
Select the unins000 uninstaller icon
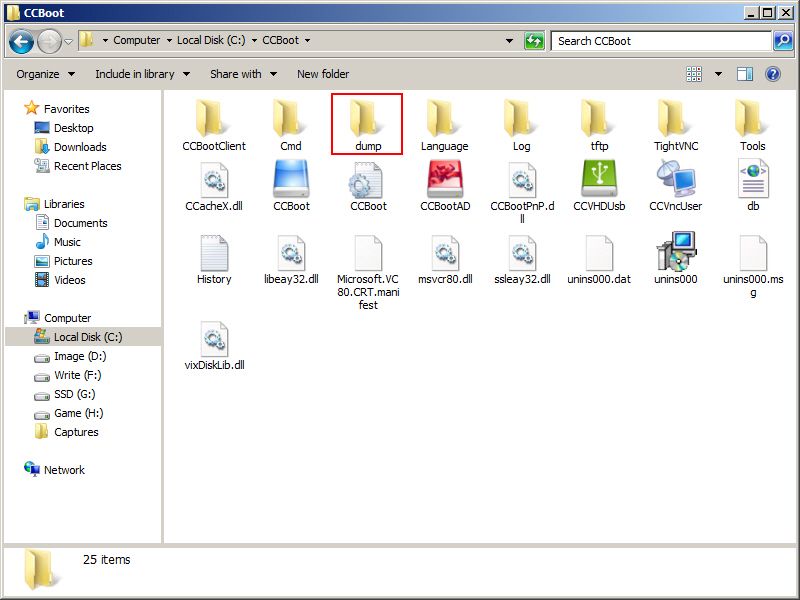point(676,258)
